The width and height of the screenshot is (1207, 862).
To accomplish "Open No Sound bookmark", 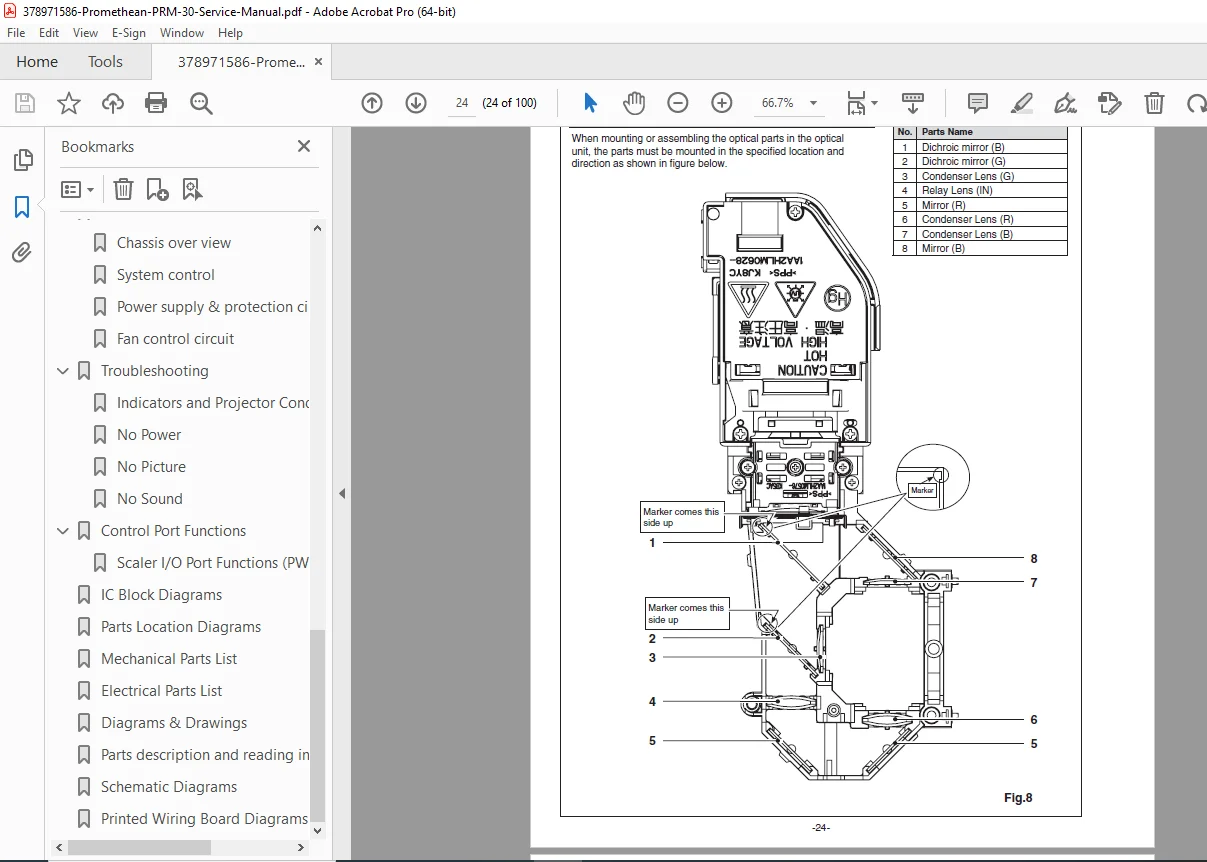I will [x=150, y=499].
